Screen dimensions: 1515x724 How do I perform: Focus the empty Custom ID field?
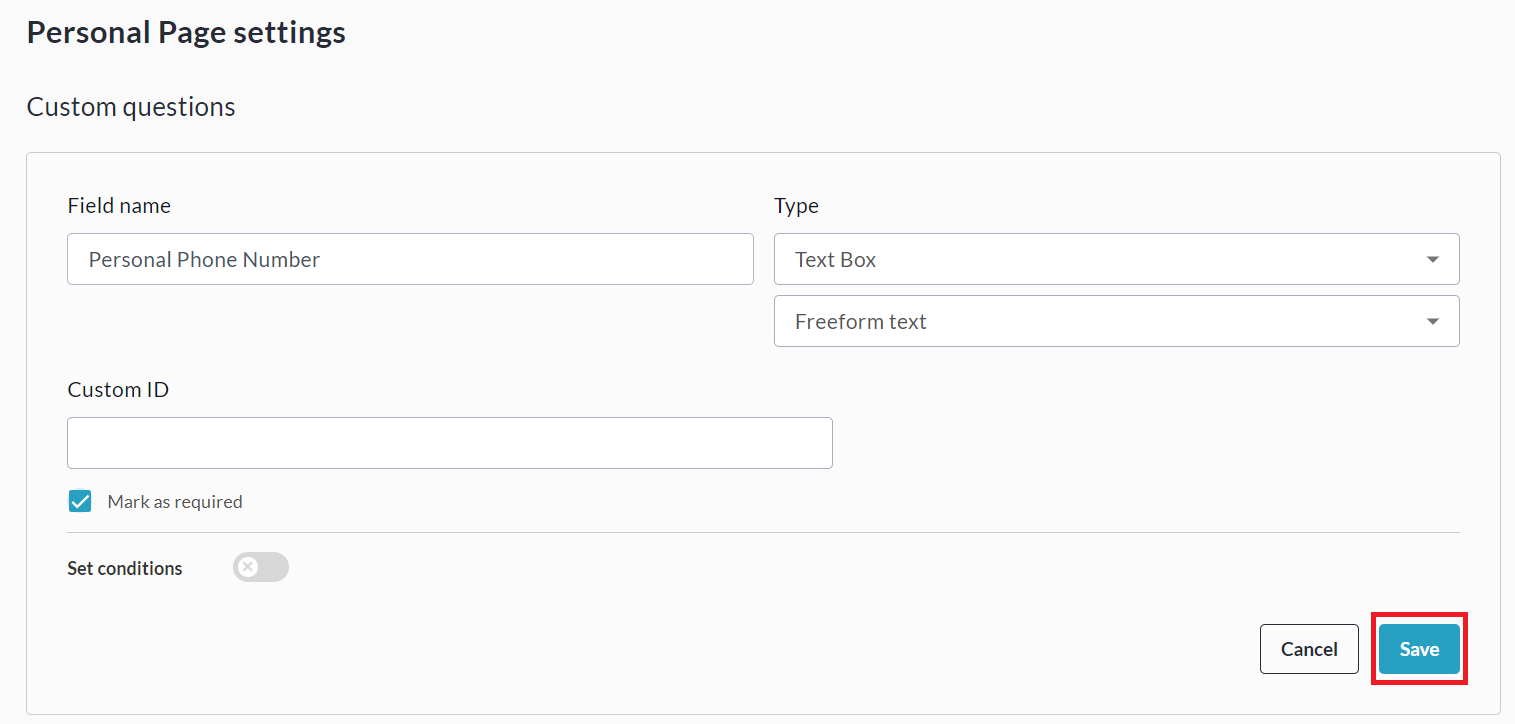449,443
